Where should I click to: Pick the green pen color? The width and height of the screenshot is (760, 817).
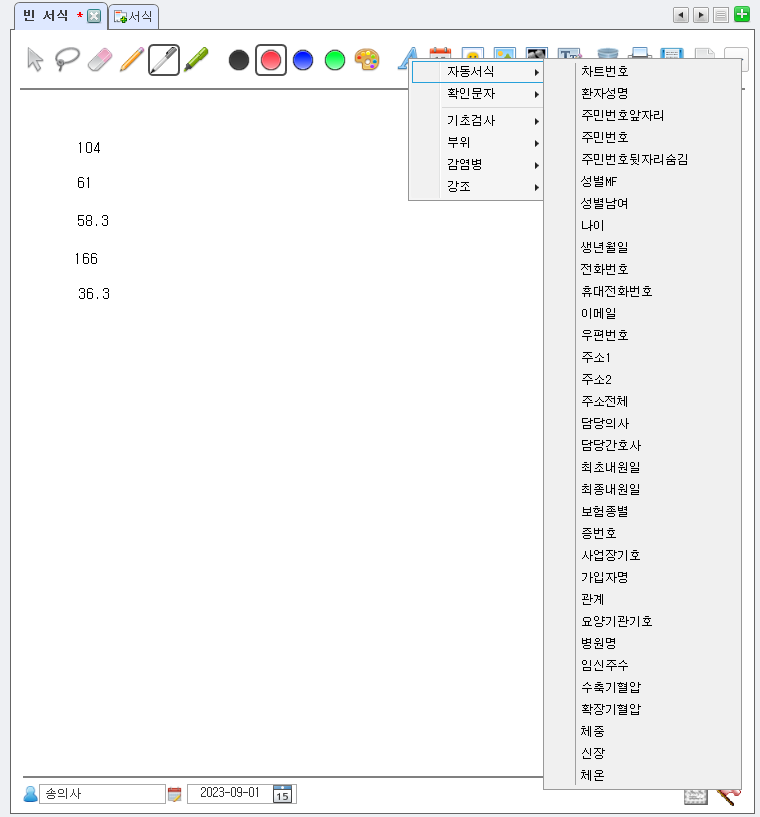[335, 60]
